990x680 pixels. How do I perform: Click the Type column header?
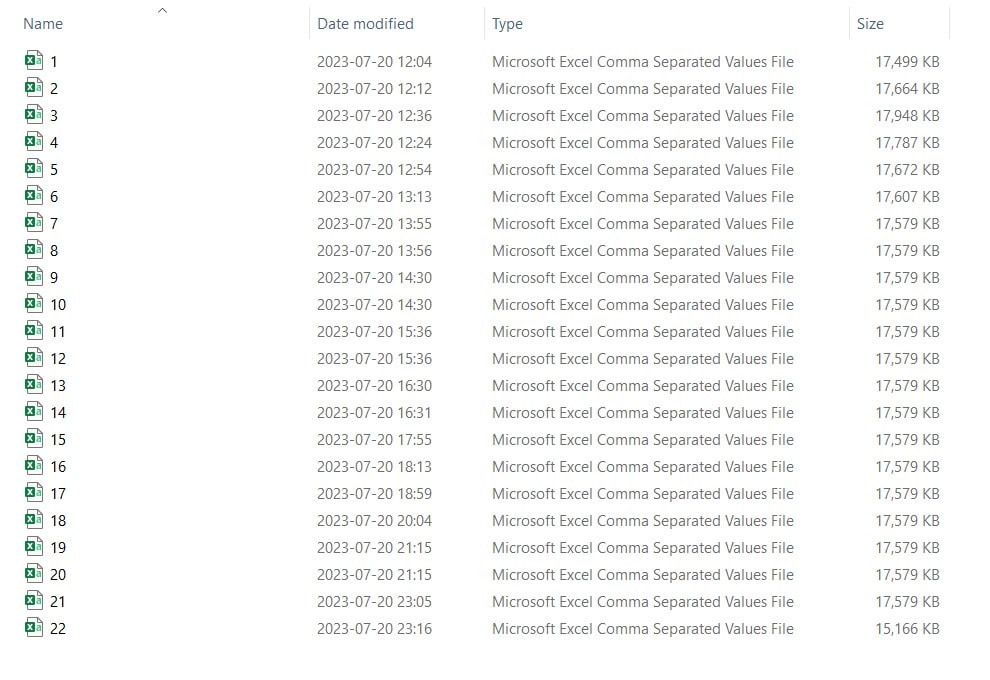[507, 24]
